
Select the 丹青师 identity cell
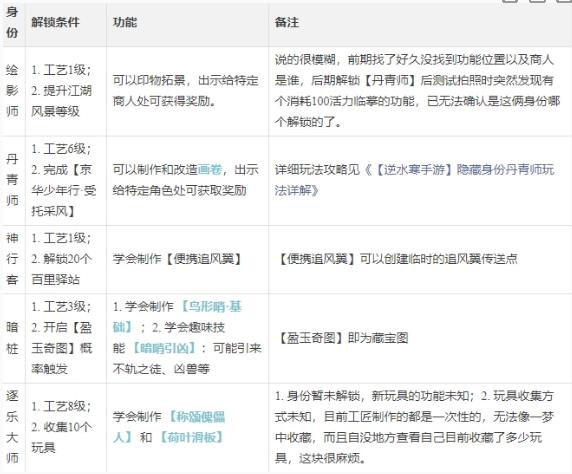click(x=12, y=180)
